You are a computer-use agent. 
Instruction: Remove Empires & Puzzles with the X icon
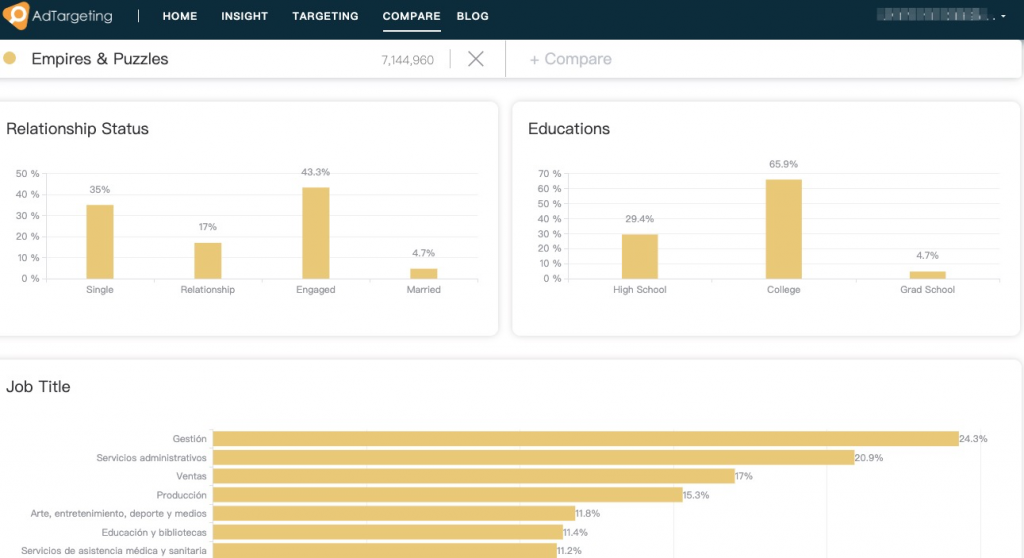click(x=476, y=59)
